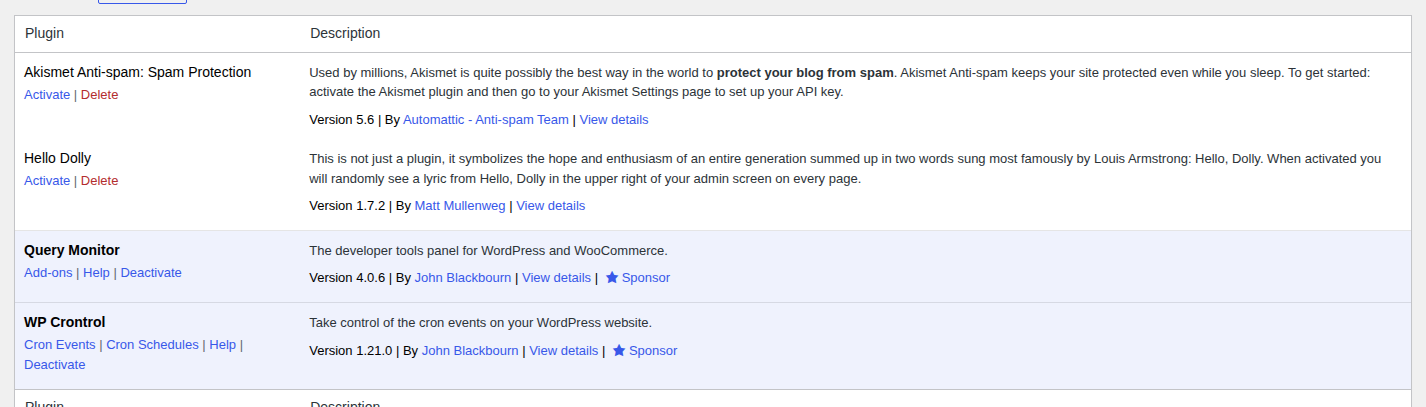Deactivate the Query Monitor plugin
This screenshot has height=407, width=1426.
(x=151, y=273)
